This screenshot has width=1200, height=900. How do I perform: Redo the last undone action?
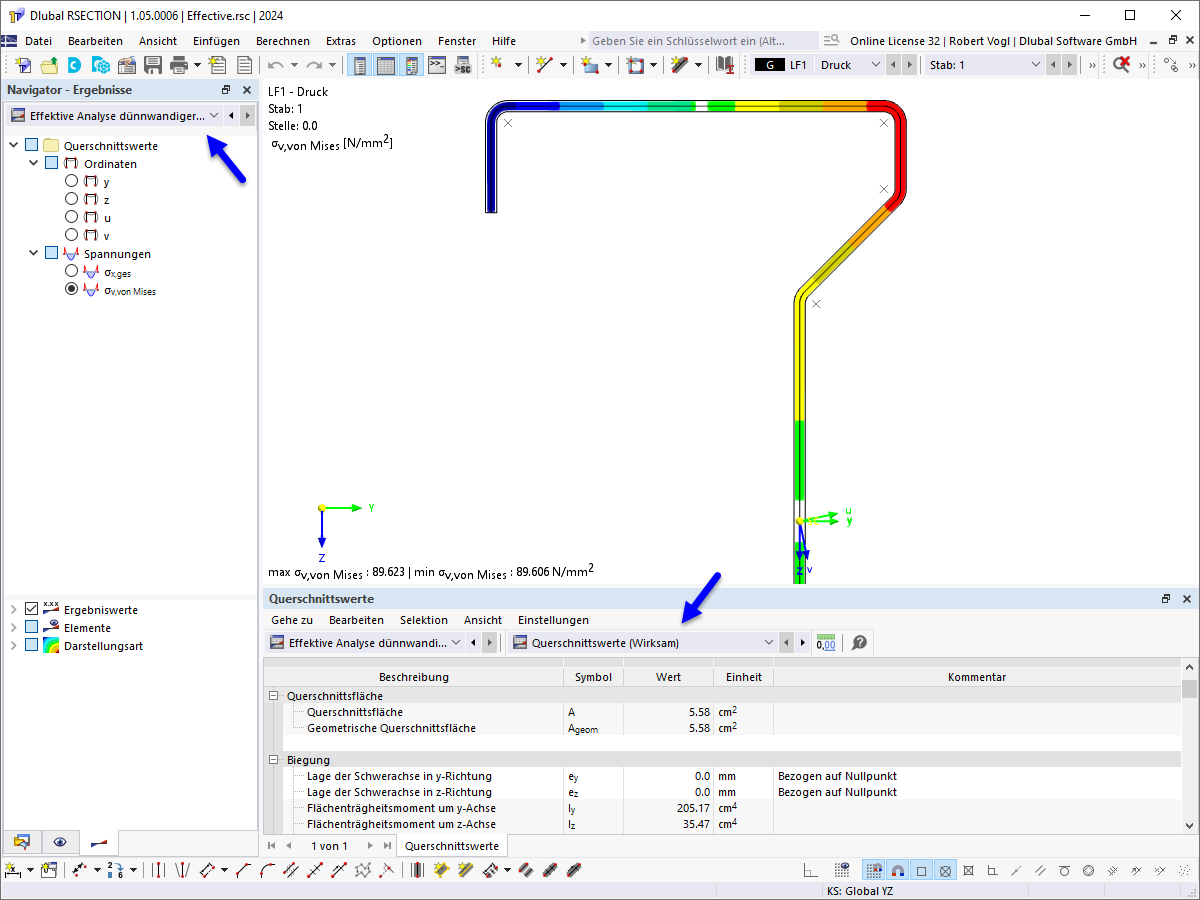coord(313,65)
